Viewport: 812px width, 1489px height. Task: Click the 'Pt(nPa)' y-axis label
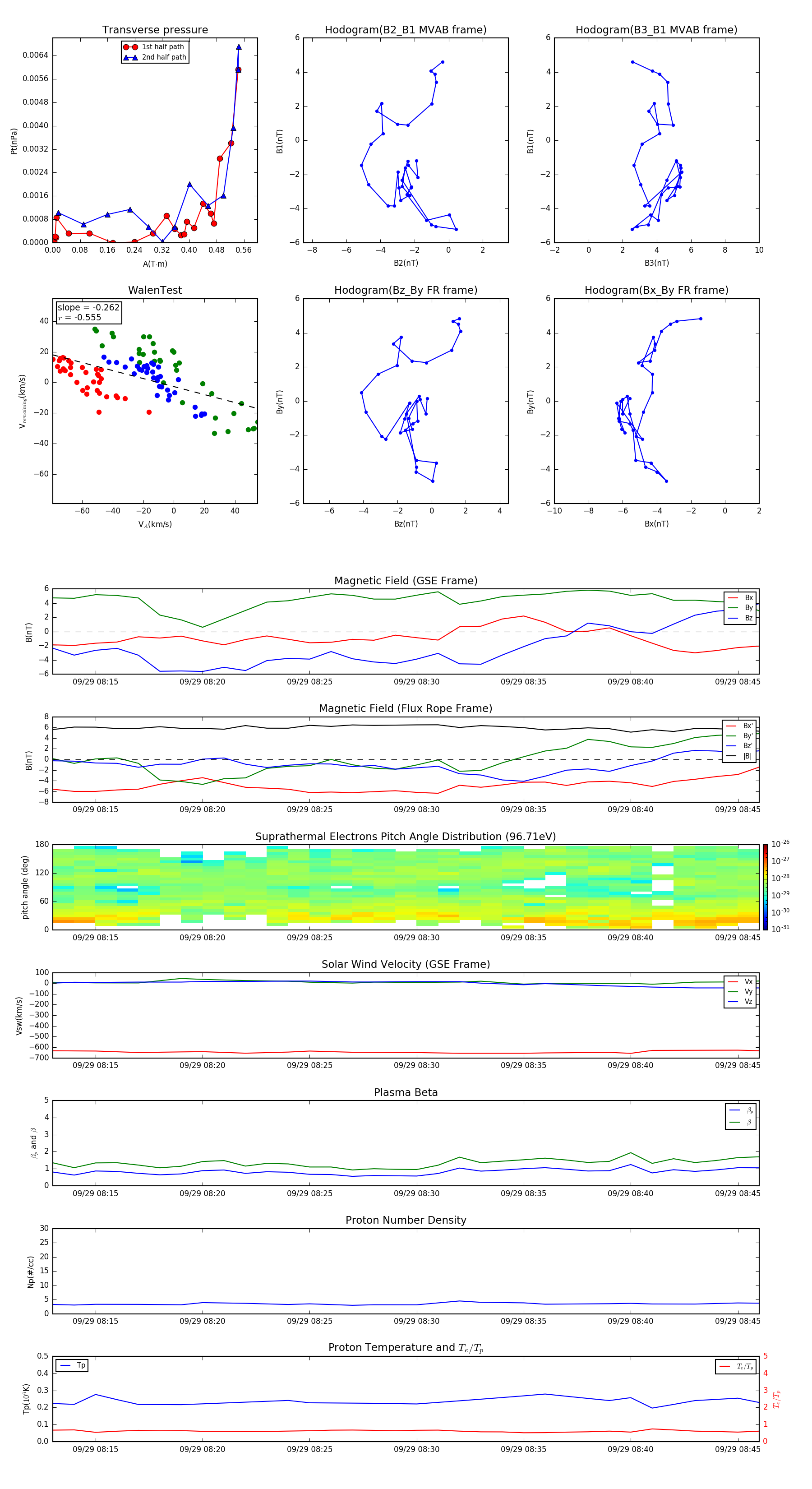[x=14, y=140]
